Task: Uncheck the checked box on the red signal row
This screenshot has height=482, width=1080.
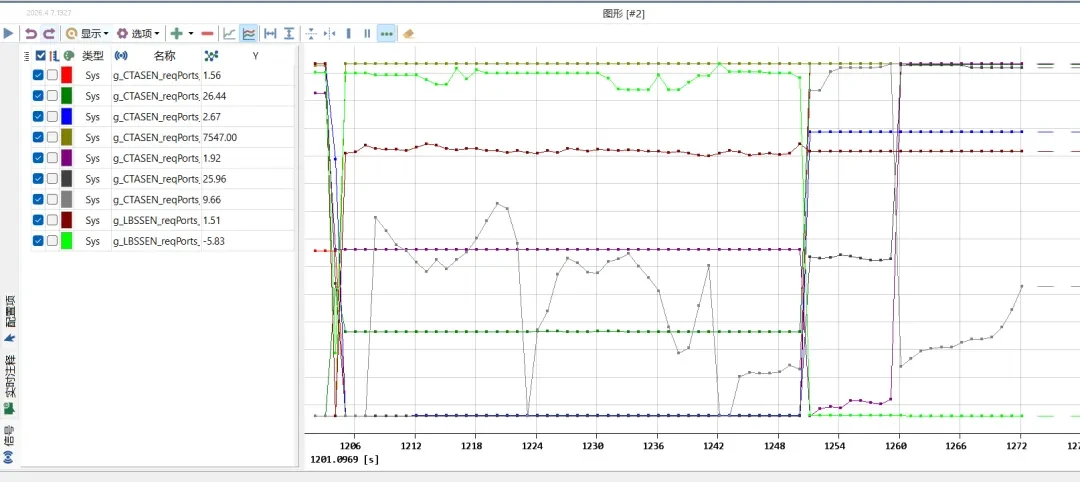Action: pyautogui.click(x=38, y=75)
